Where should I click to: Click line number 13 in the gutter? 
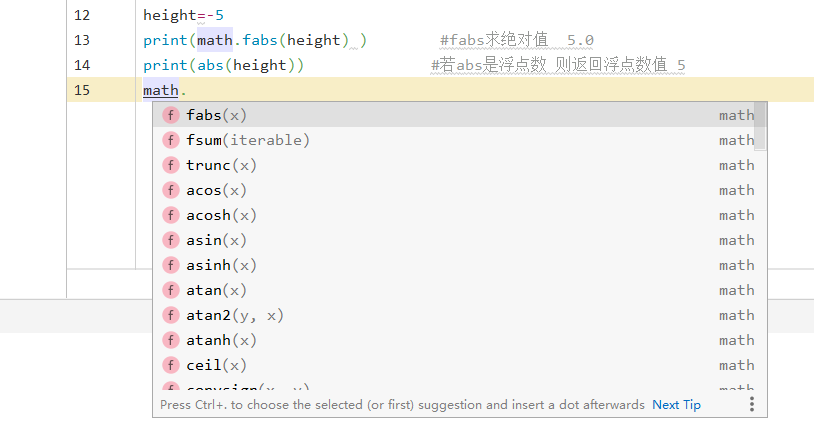(82, 40)
